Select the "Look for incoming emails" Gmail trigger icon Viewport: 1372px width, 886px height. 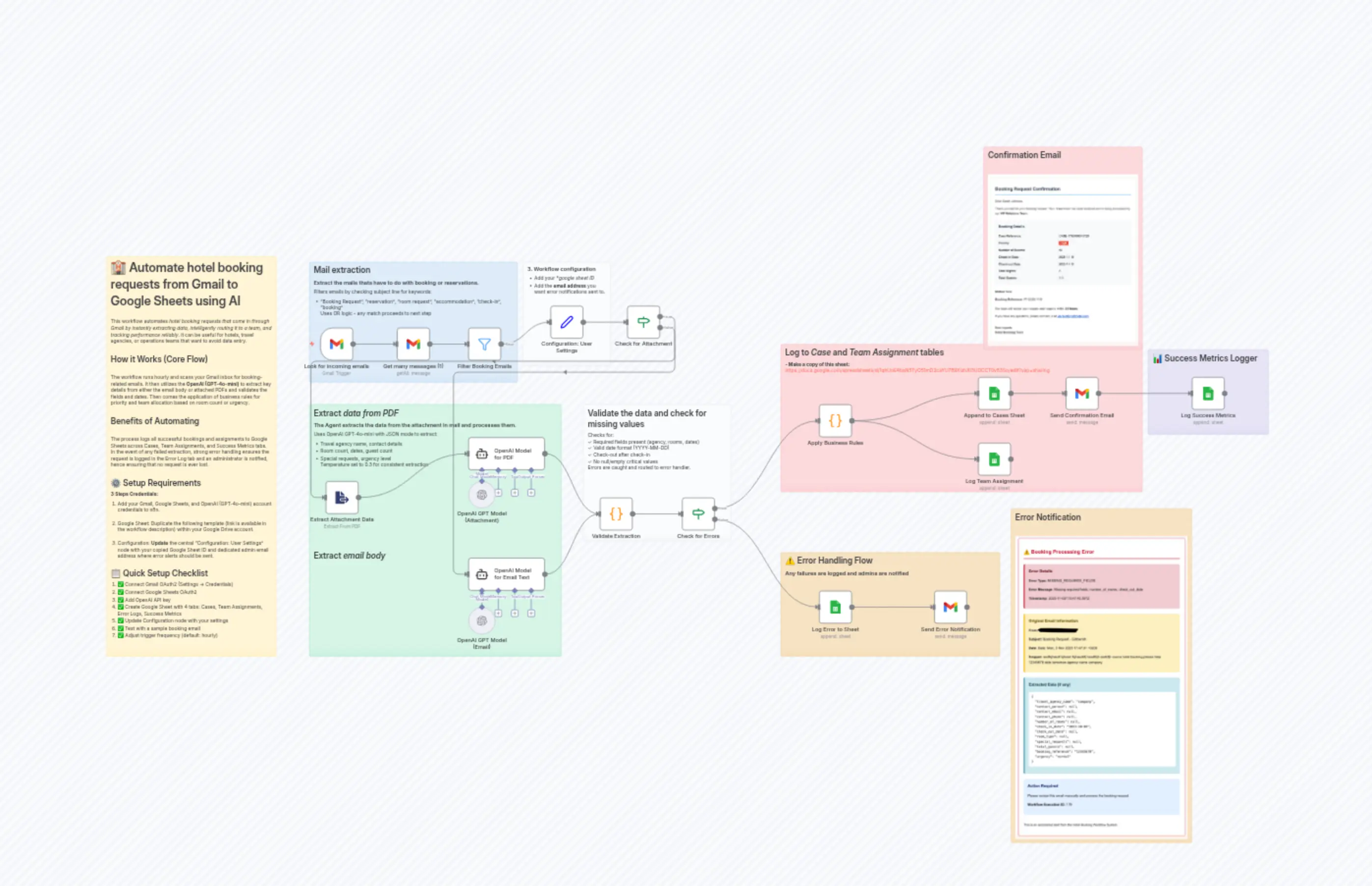337,343
